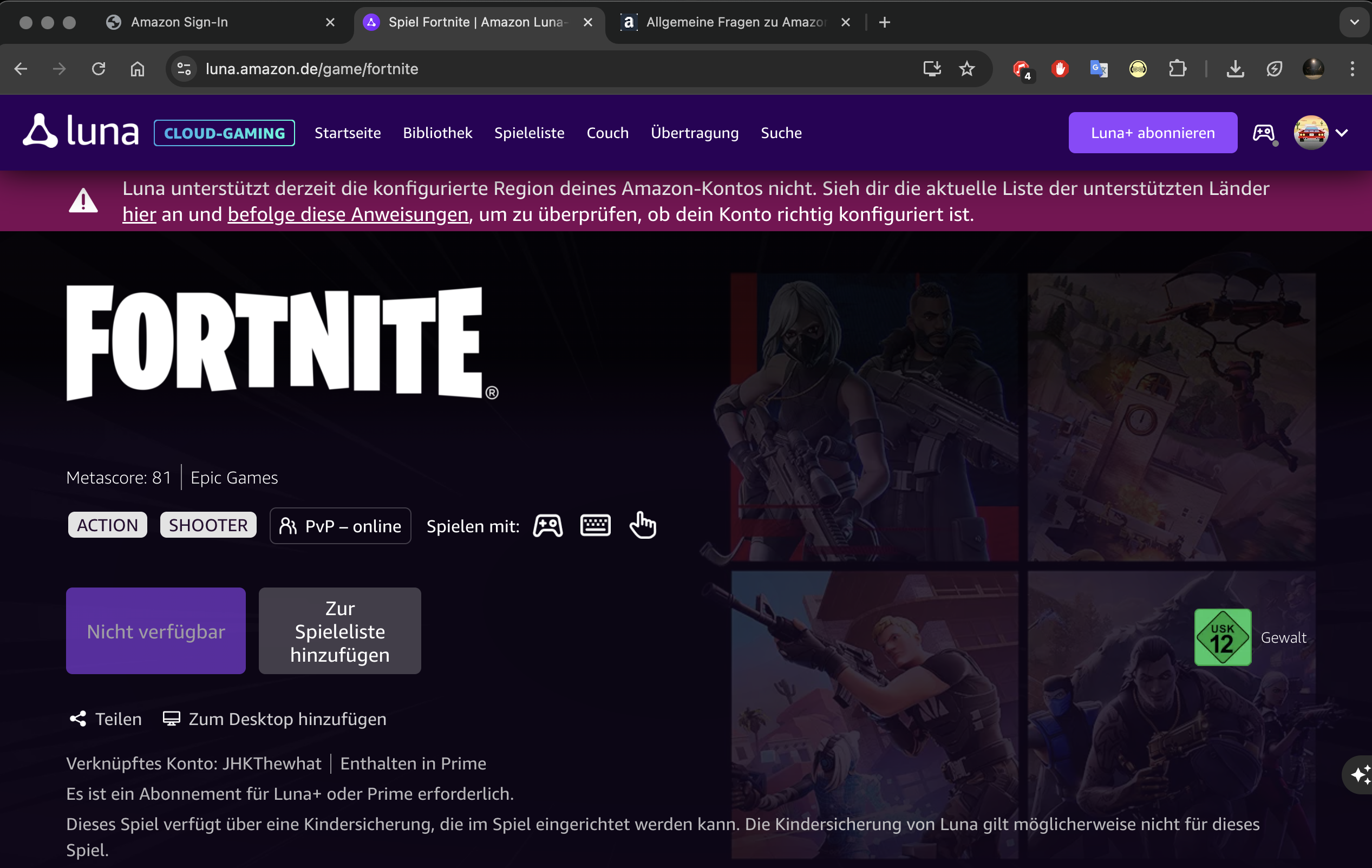This screenshot has width=1372, height=868.
Task: Open the Bibliothek navigation item
Action: pyautogui.click(x=437, y=133)
